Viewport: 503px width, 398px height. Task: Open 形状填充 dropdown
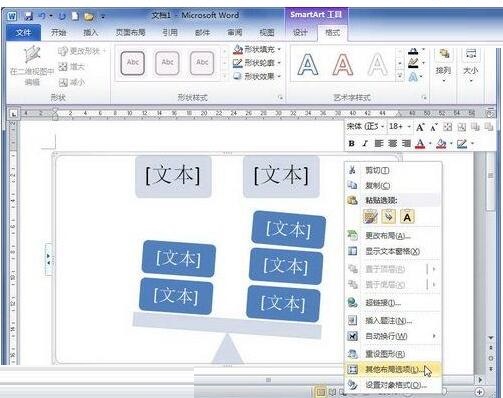(x=257, y=50)
